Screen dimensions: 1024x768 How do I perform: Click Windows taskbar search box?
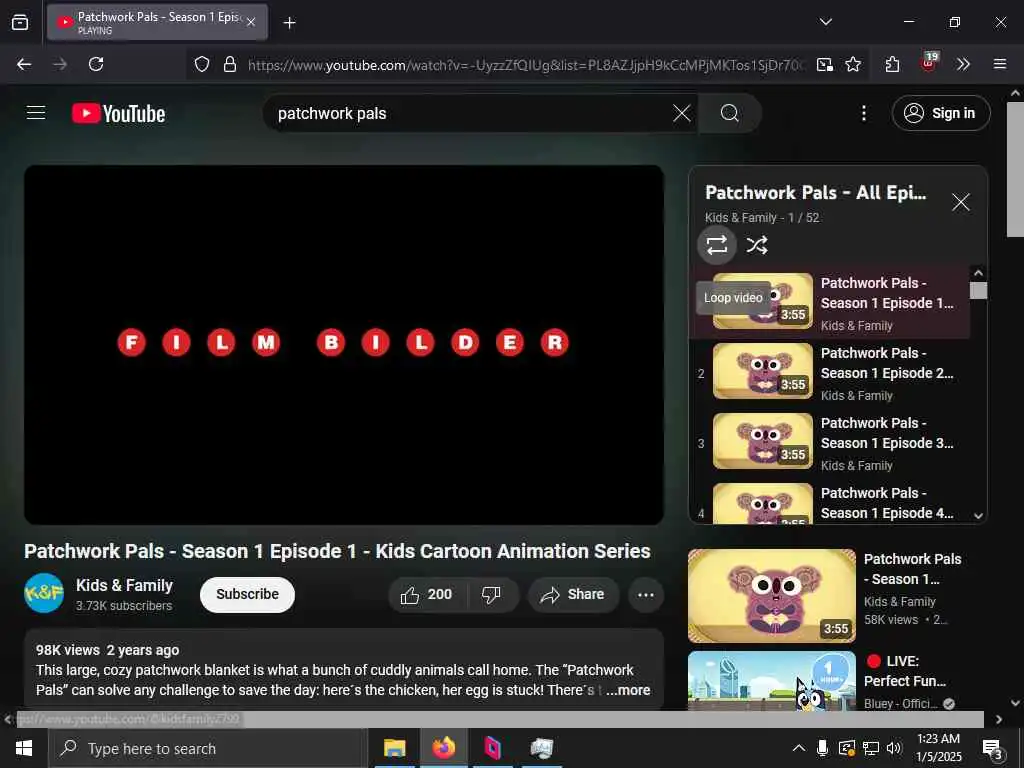pyautogui.click(x=208, y=748)
